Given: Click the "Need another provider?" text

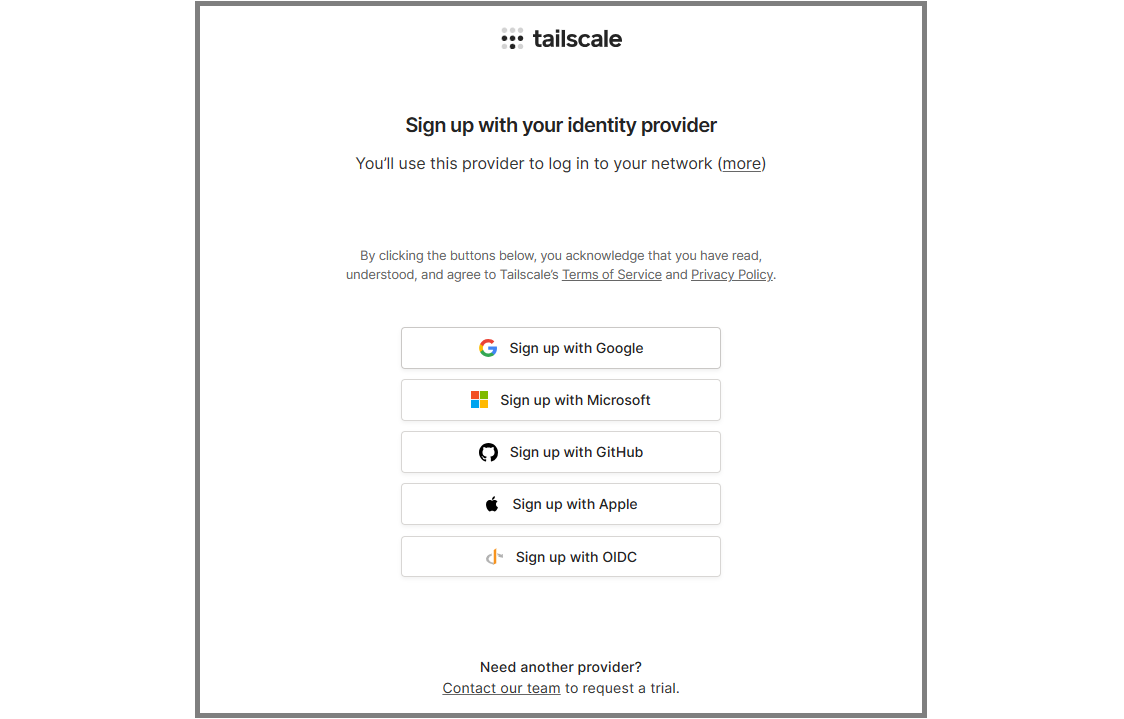Looking at the screenshot, I should [561, 667].
